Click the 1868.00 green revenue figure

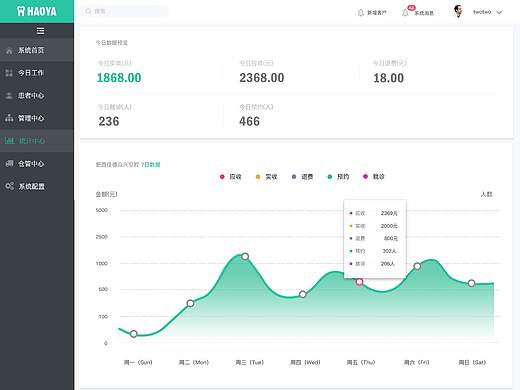[119, 78]
